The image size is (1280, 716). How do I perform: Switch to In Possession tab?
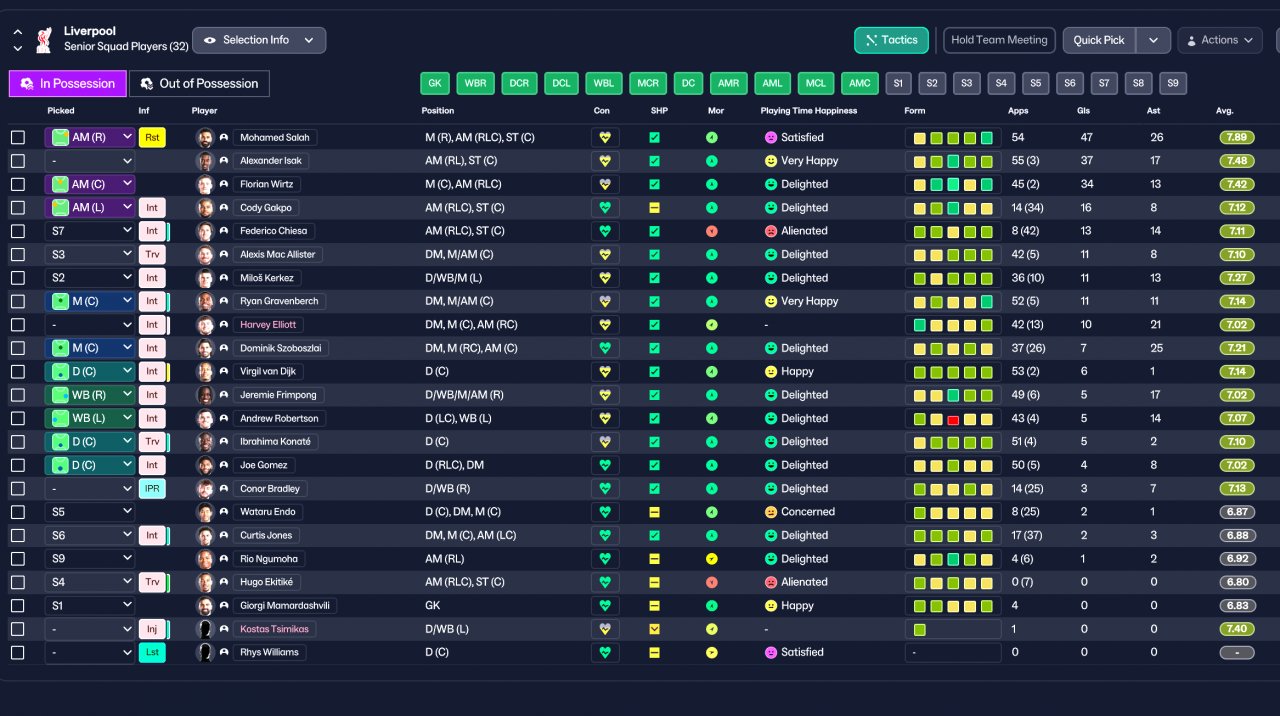68,84
